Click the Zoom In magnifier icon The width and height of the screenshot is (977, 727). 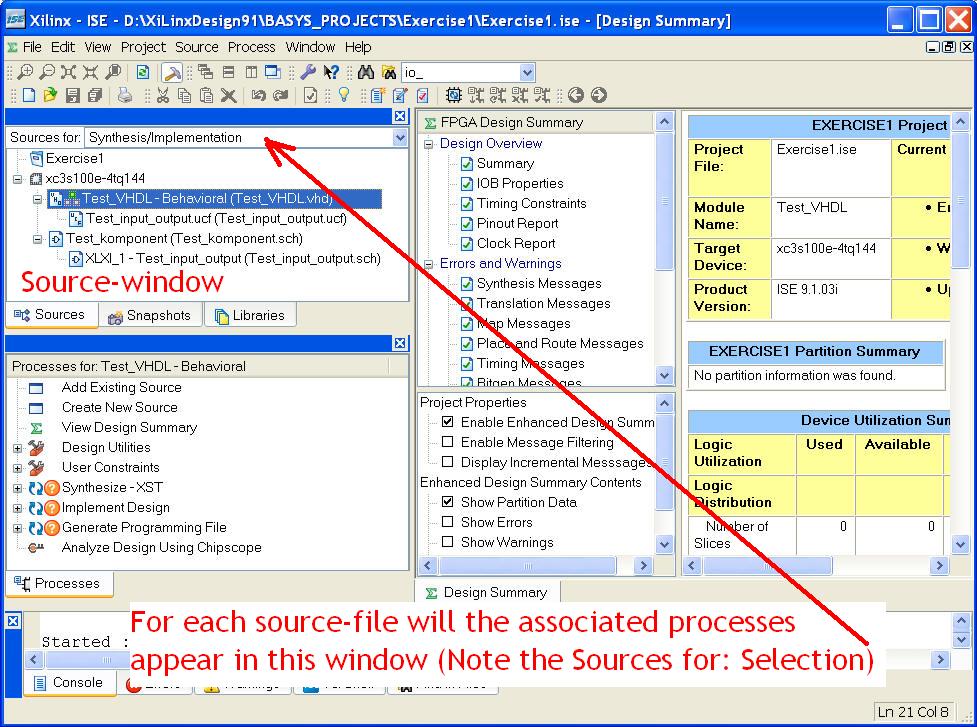click(25, 72)
